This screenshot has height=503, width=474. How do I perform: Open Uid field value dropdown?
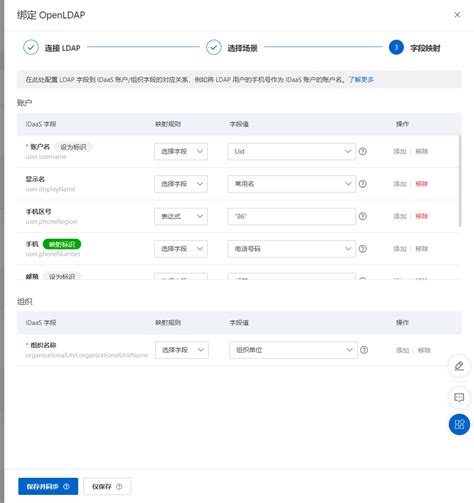291,152
